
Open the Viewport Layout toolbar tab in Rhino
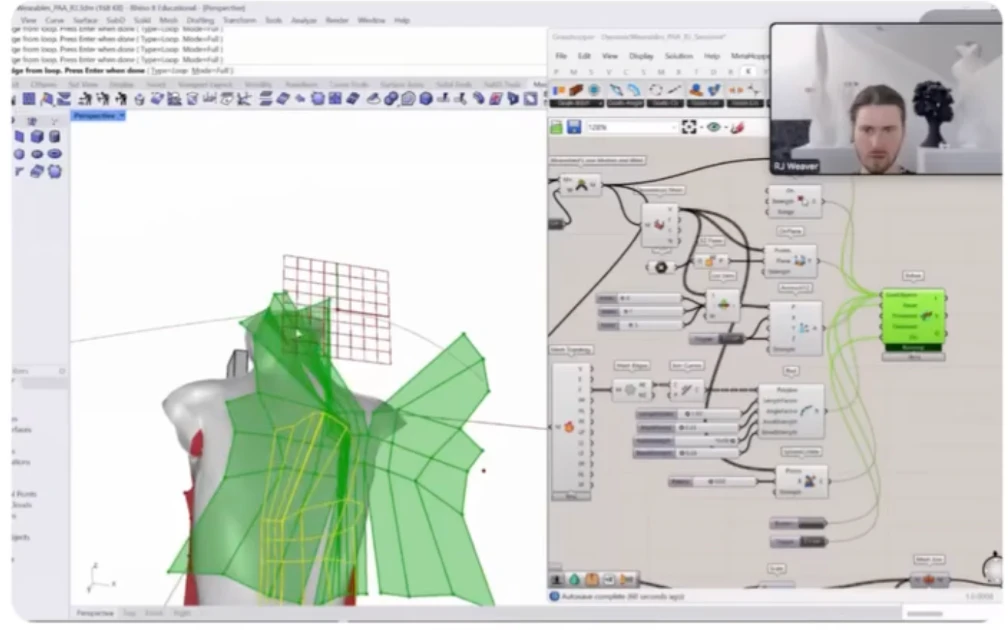coord(205,84)
